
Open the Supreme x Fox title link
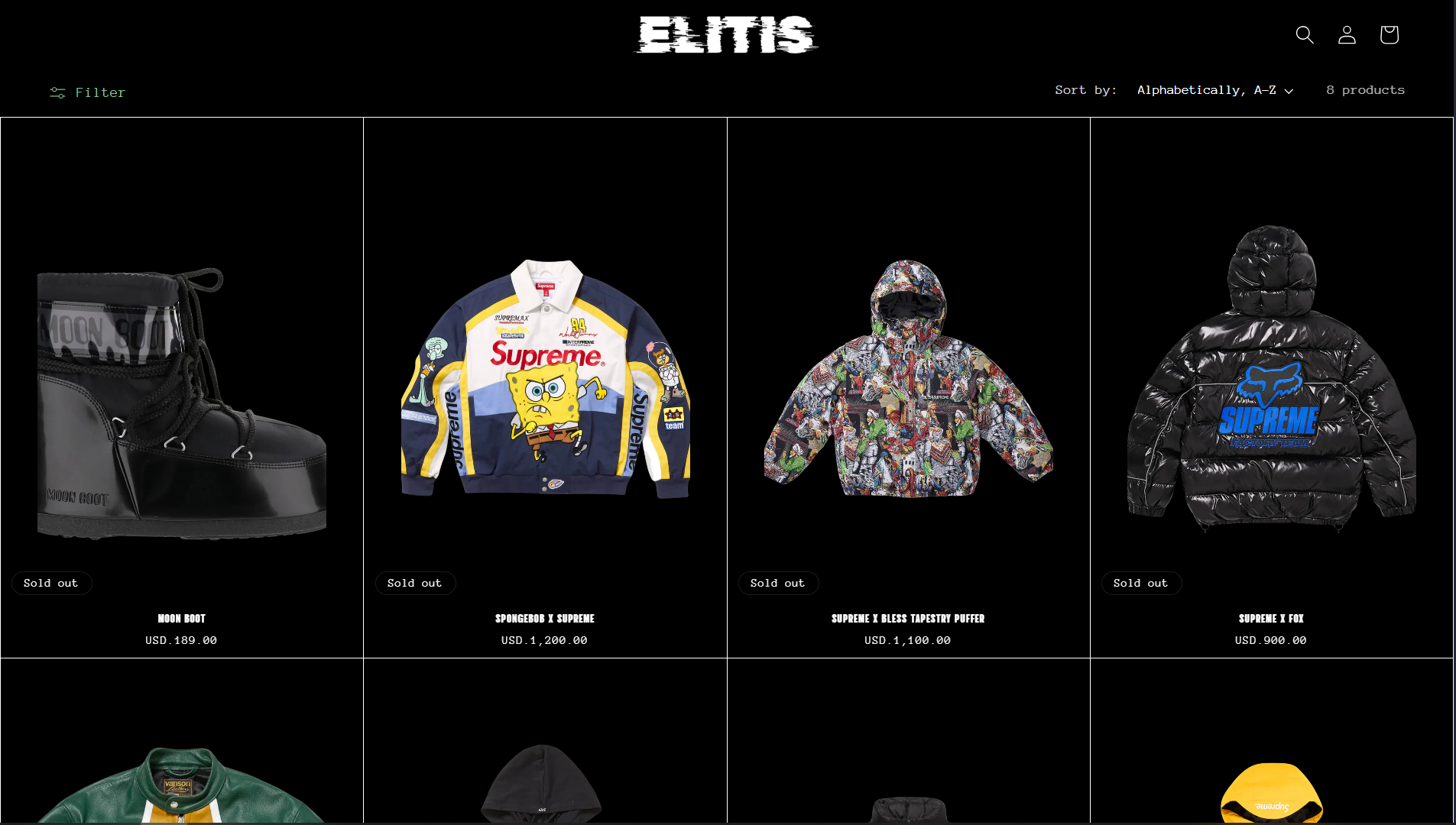[x=1271, y=618]
